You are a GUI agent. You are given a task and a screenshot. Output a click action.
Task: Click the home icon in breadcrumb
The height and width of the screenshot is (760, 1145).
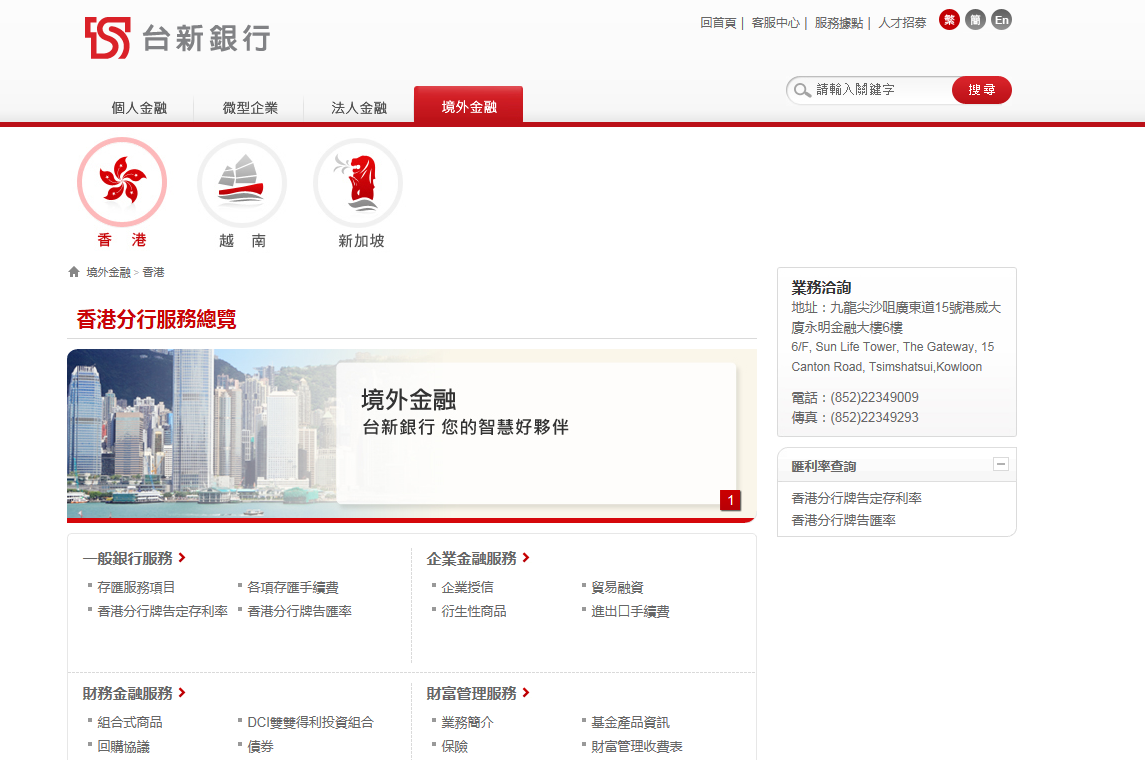(74, 272)
